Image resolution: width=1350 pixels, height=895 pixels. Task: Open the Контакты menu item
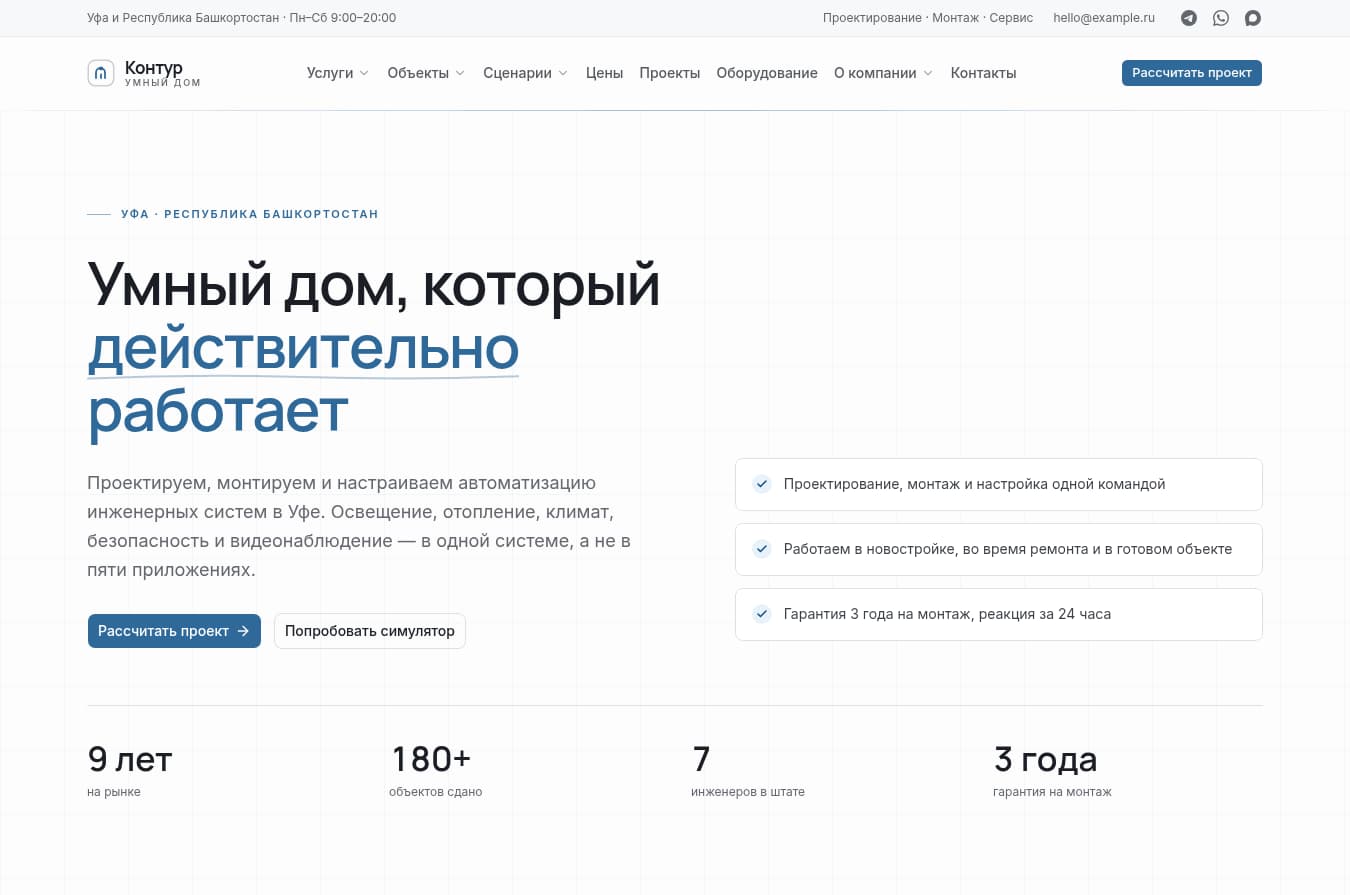click(x=983, y=73)
